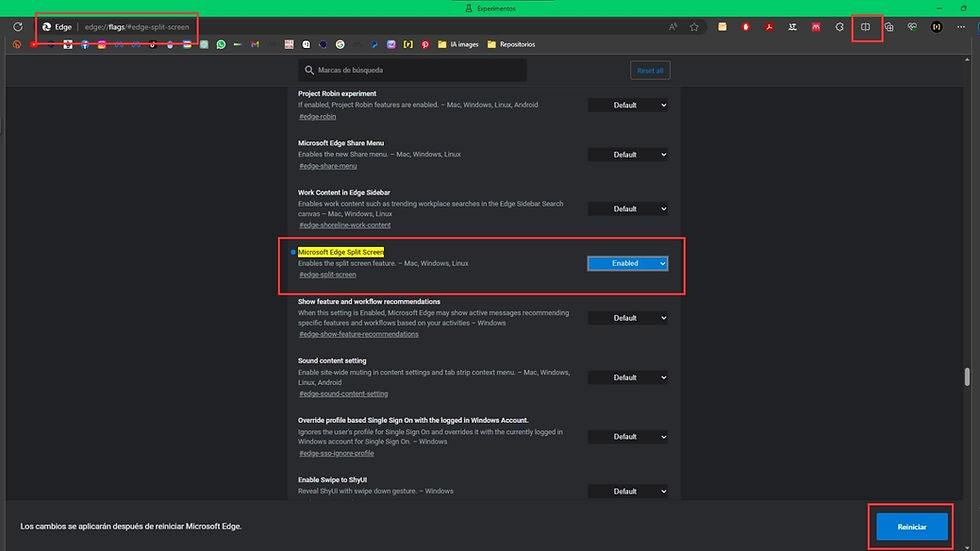Click the Enable Swipe to ShyUI title

(332, 480)
